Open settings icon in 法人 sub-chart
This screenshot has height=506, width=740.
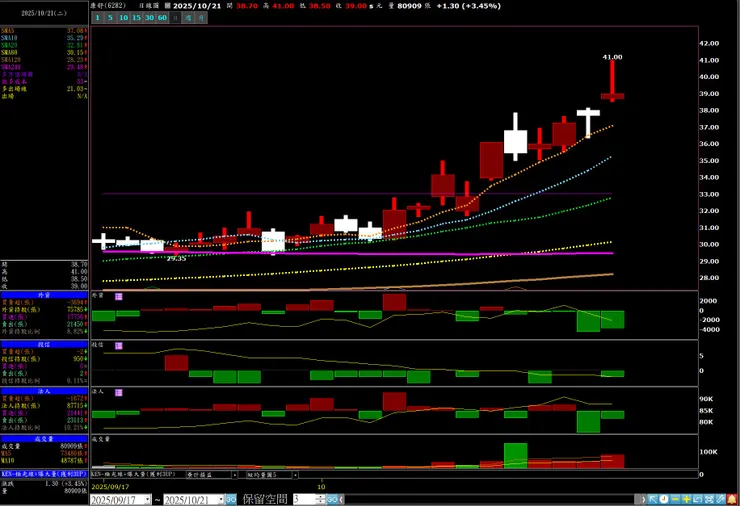(x=118, y=393)
